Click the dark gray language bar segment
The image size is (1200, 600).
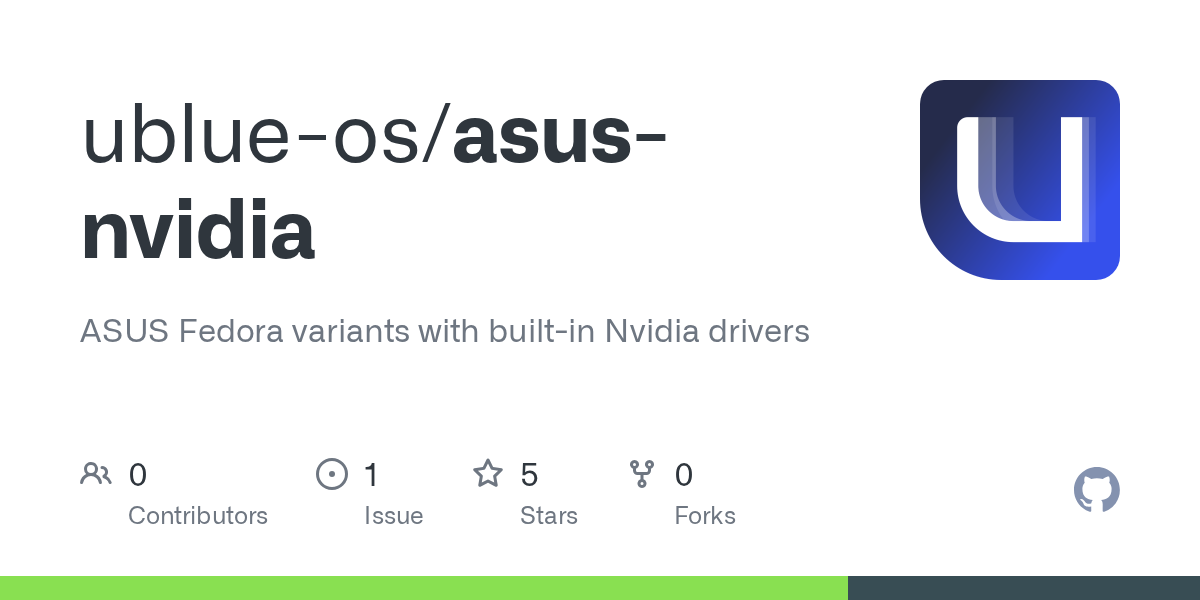coord(1024,588)
